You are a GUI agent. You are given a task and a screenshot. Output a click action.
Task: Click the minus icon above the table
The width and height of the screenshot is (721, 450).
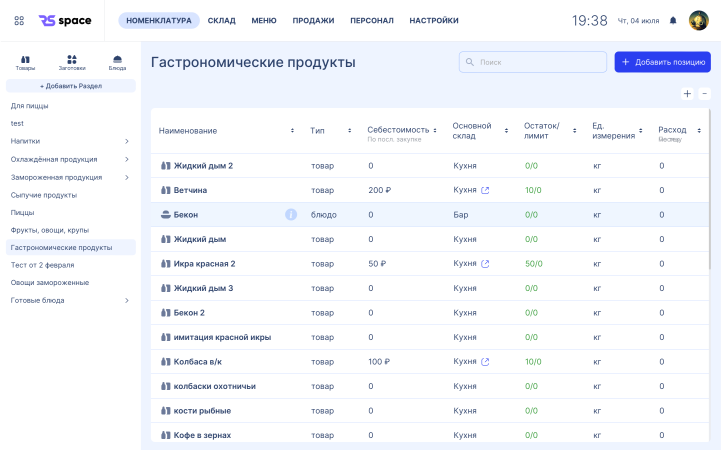pyautogui.click(x=704, y=93)
